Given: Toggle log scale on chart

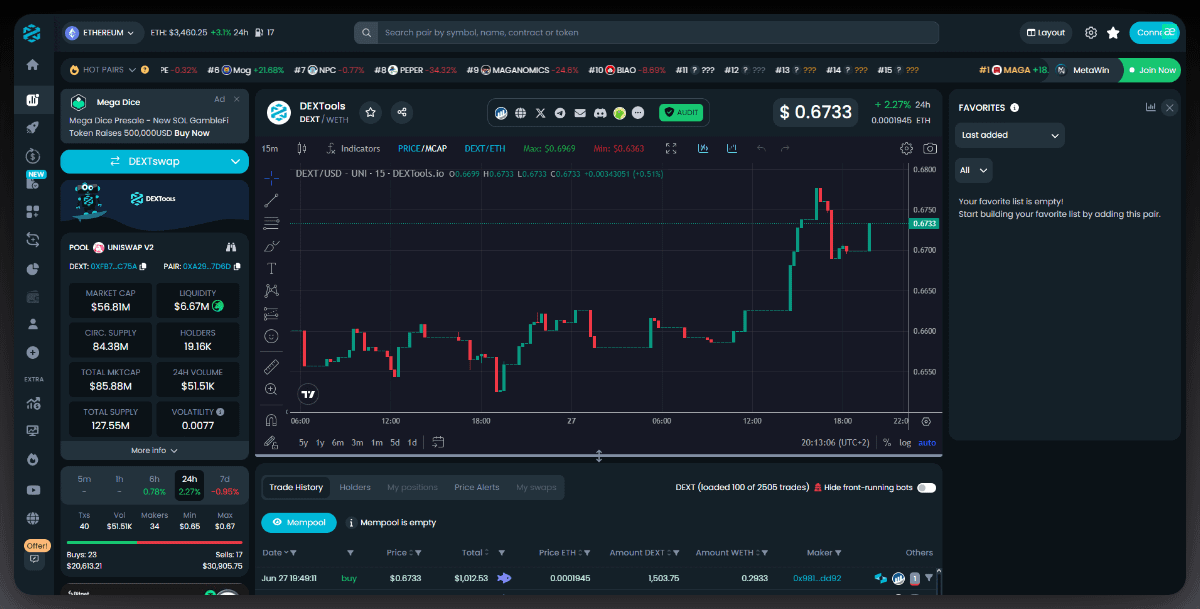Looking at the screenshot, I should click(x=905, y=442).
